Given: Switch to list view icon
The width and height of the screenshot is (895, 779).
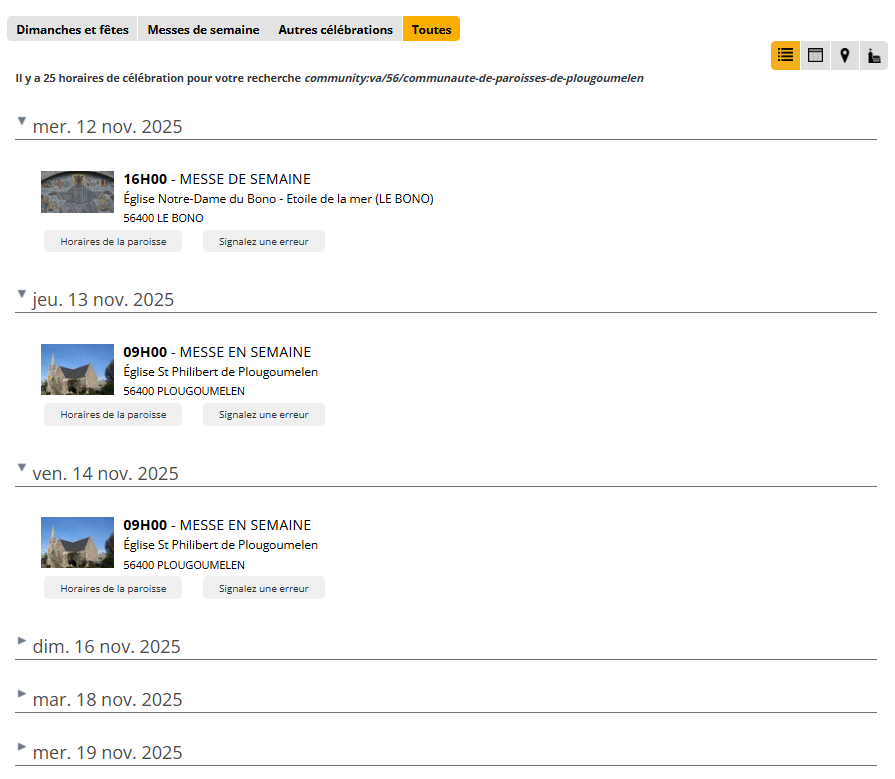Looking at the screenshot, I should click(x=785, y=56).
